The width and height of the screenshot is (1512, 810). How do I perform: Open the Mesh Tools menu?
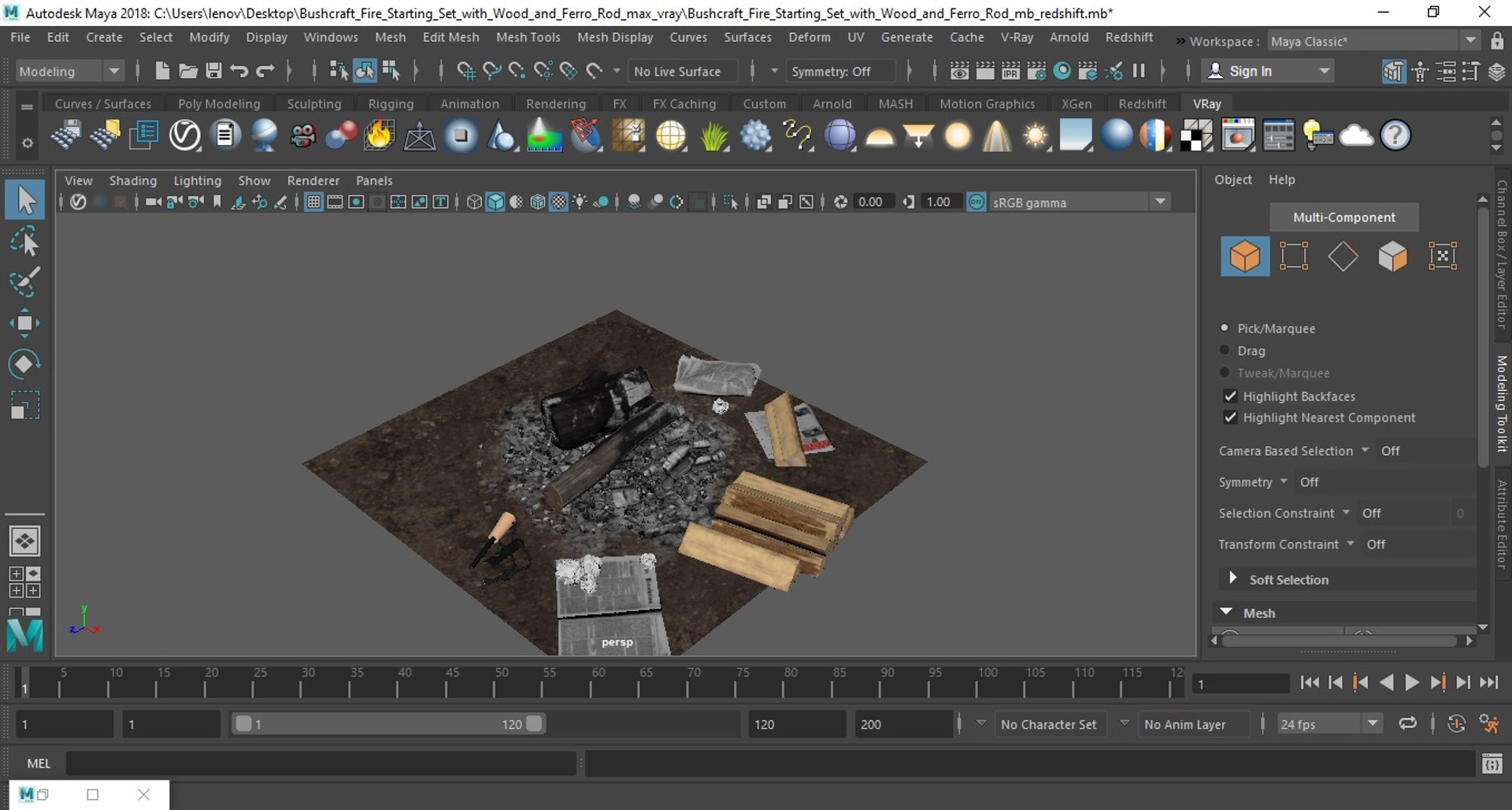click(528, 37)
